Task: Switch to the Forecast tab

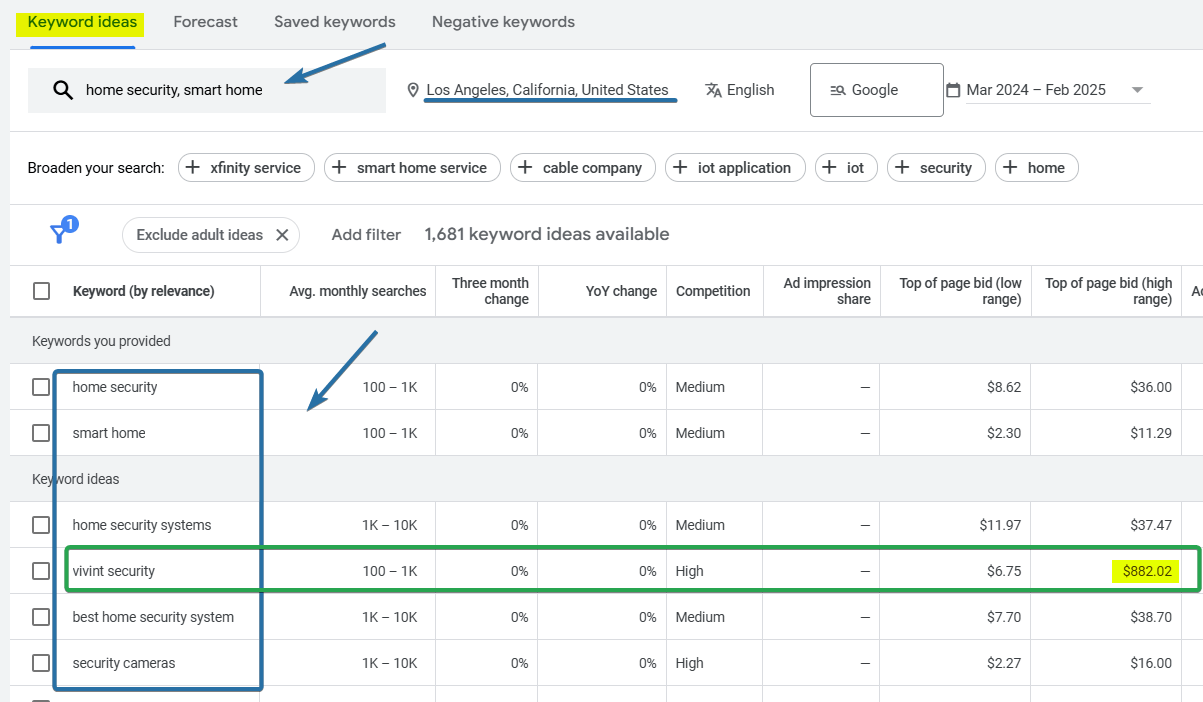Action: pos(205,21)
